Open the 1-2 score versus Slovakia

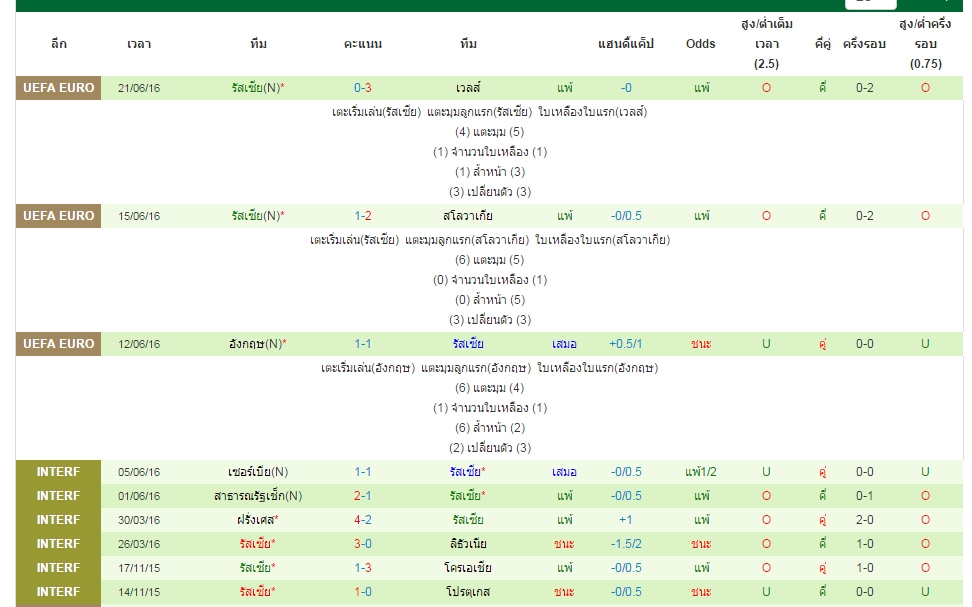pos(363,216)
